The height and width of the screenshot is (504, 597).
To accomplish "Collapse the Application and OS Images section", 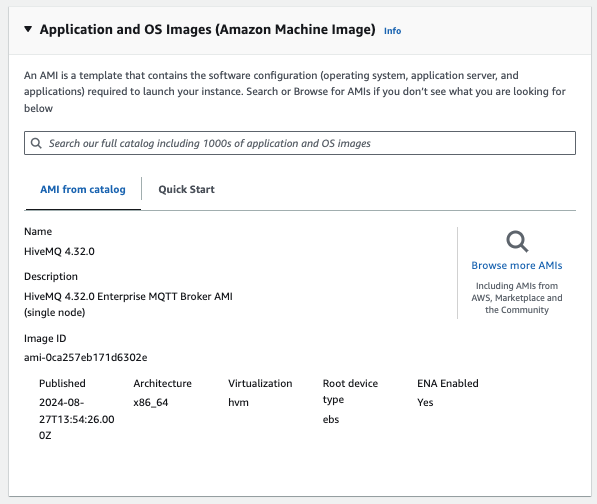I will point(28,29).
